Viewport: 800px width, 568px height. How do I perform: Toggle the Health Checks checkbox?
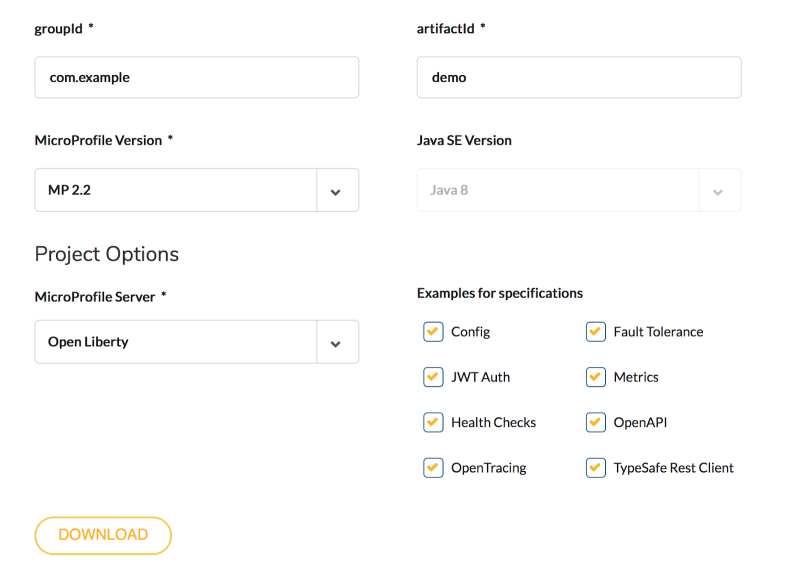(x=433, y=423)
